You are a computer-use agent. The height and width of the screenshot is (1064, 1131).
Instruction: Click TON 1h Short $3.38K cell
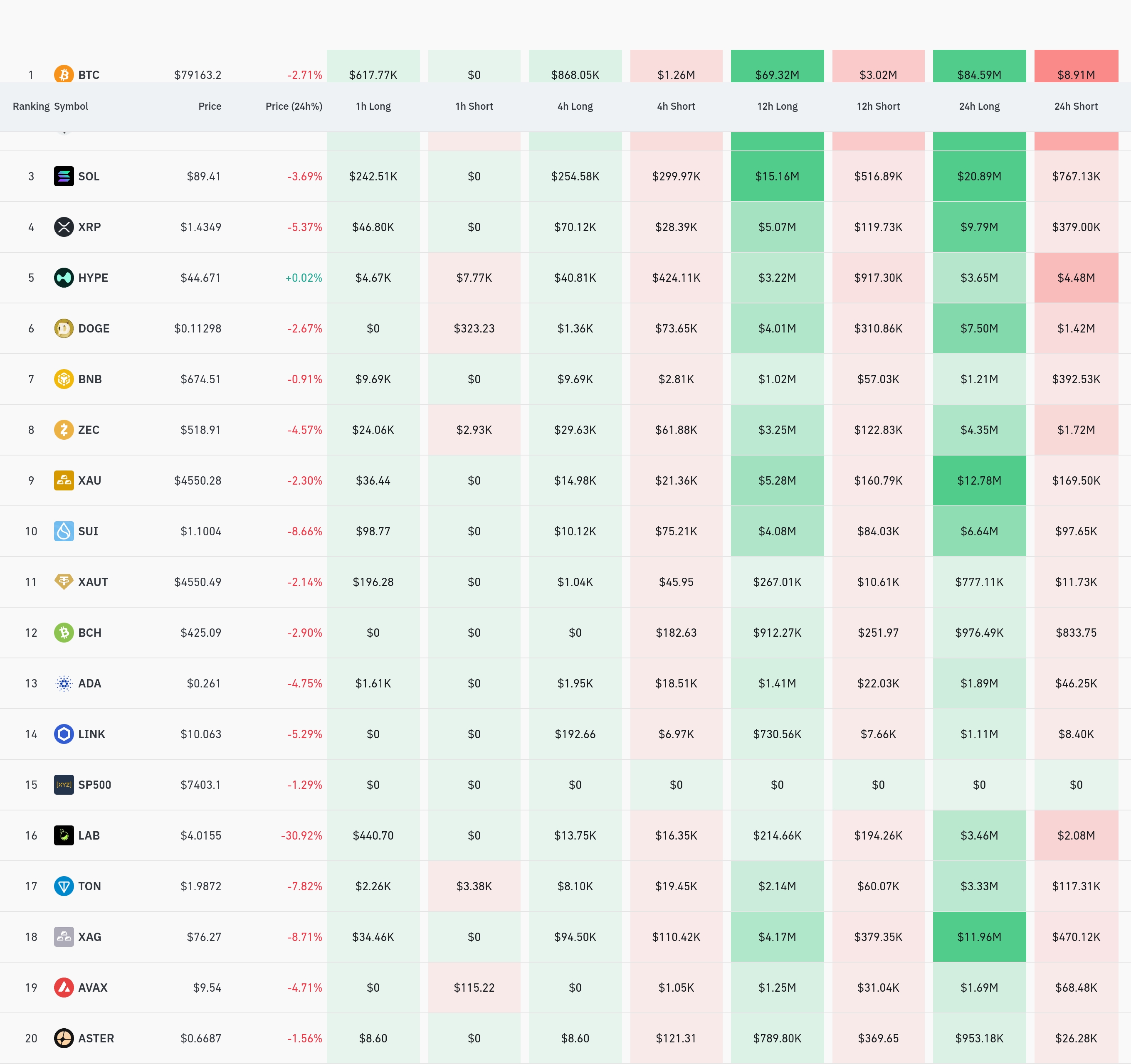pos(474,886)
